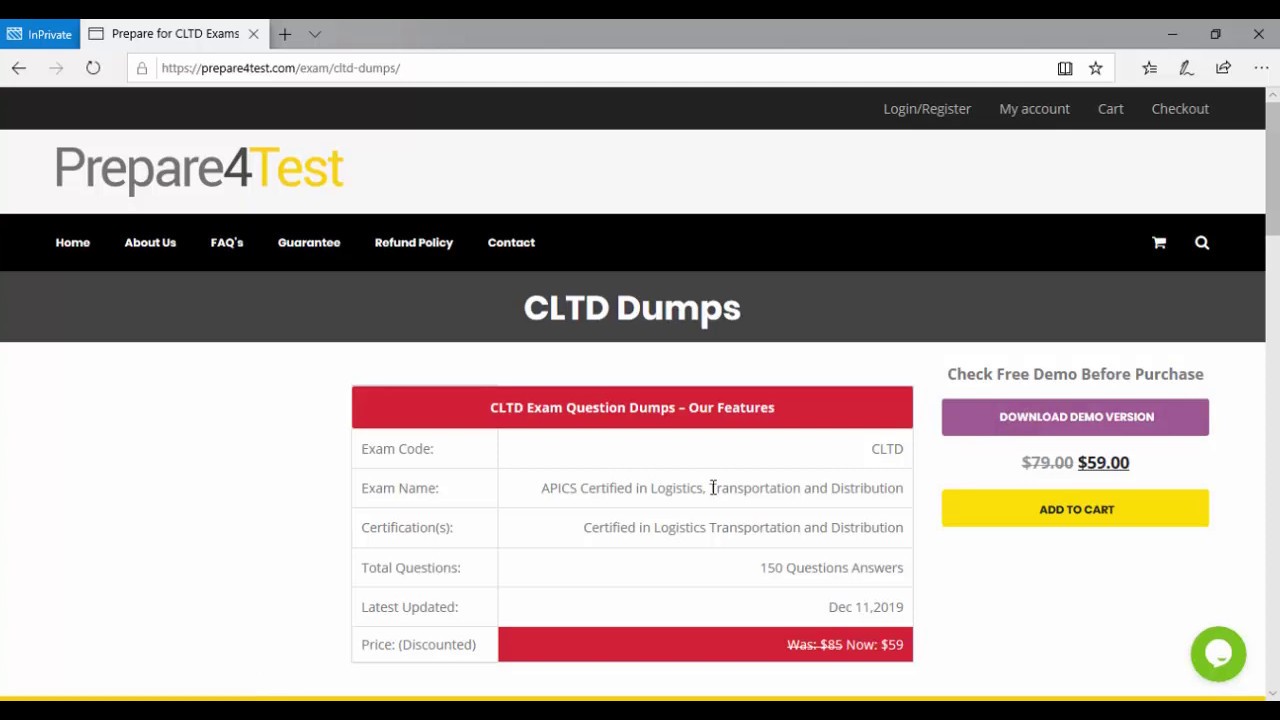Image resolution: width=1280 pixels, height=720 pixels.
Task: Click the 'Certification(s):' label
Action: (407, 528)
